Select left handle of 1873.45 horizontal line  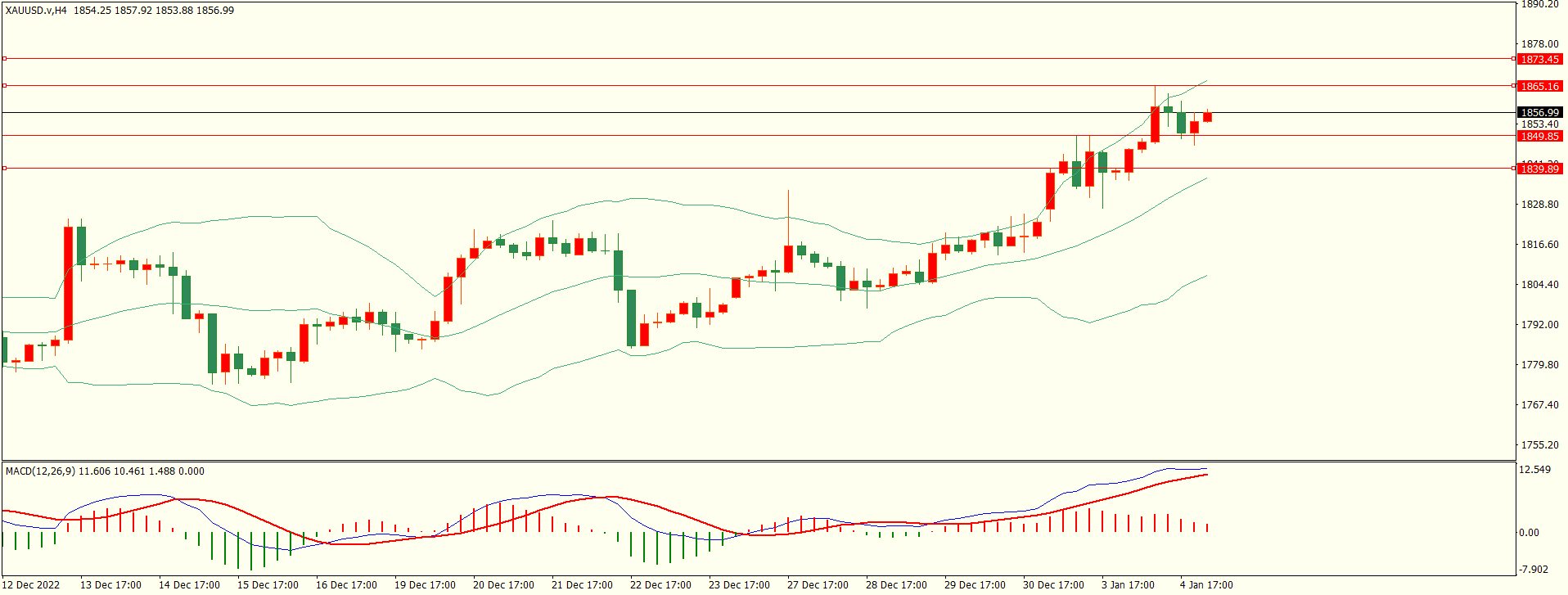pos(4,59)
